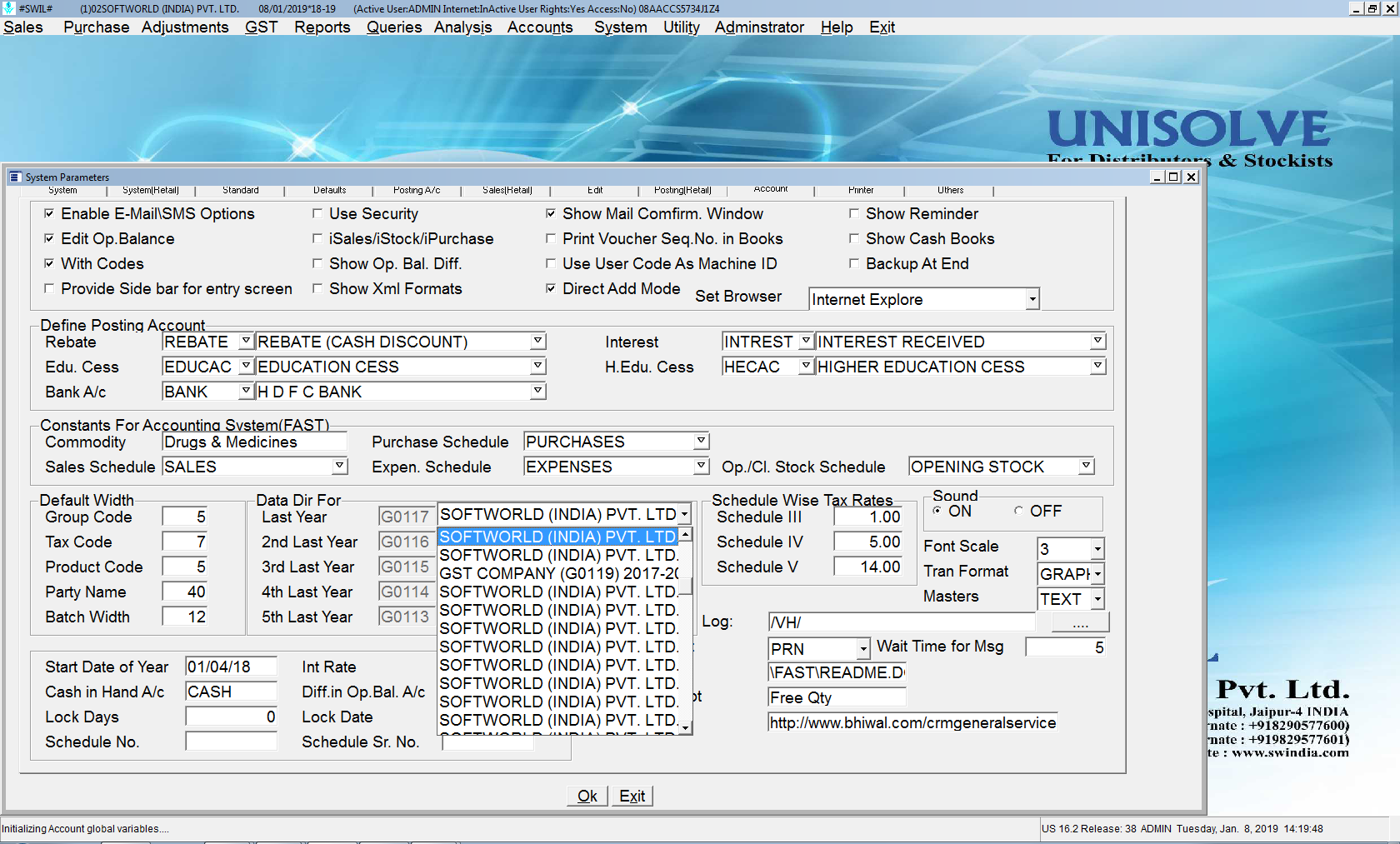Open the Font Scale dropdown
Viewport: 1400px width, 844px height.
tap(1097, 549)
